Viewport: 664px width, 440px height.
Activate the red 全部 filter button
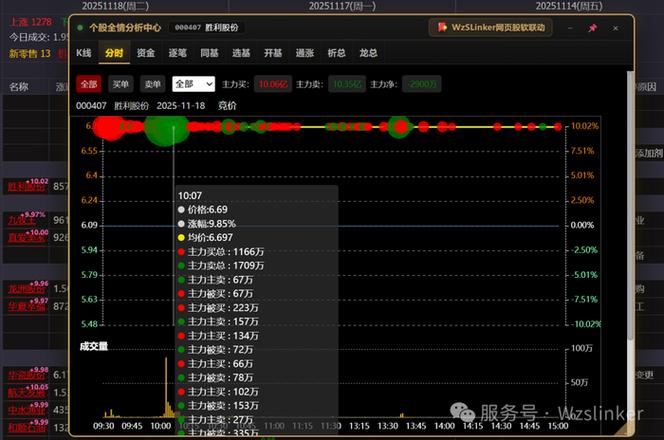(89, 84)
